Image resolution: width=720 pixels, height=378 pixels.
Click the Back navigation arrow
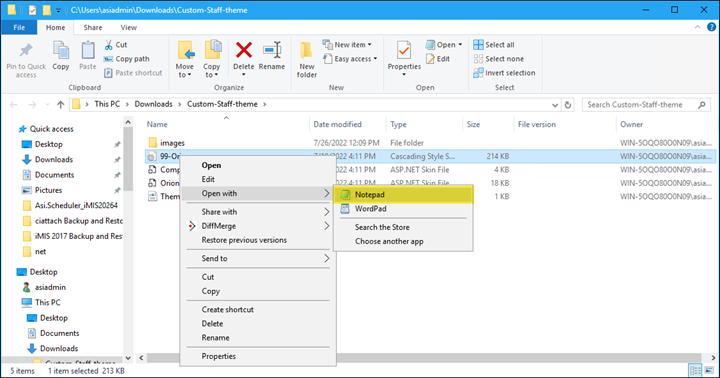(x=14, y=105)
